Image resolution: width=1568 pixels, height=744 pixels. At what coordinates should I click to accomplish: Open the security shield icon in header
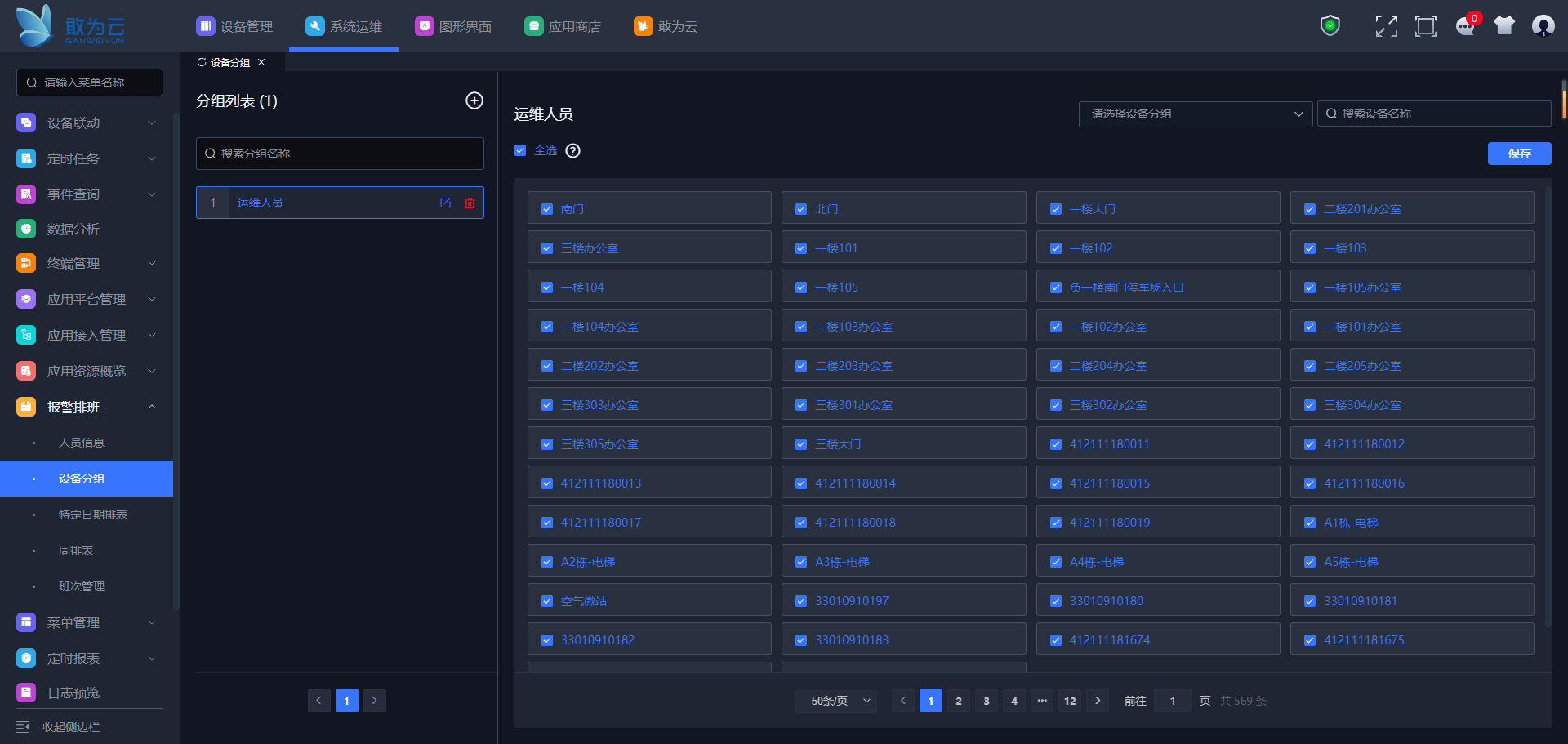1330,26
